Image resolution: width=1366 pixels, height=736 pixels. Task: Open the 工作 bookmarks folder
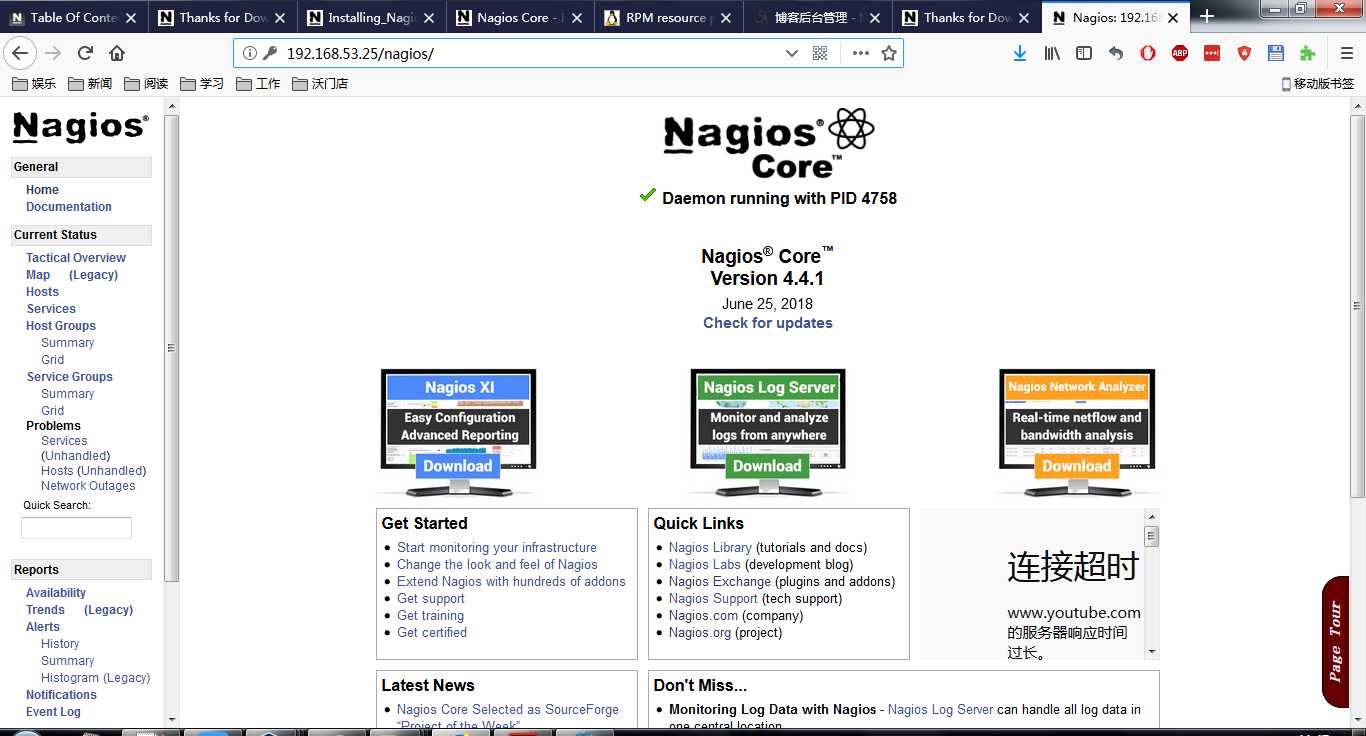258,84
